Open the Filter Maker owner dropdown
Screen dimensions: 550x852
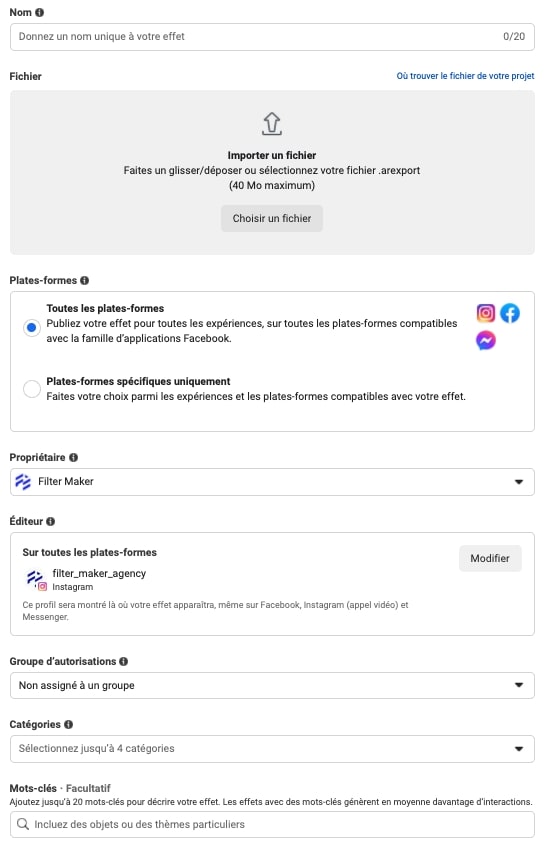tap(272, 482)
